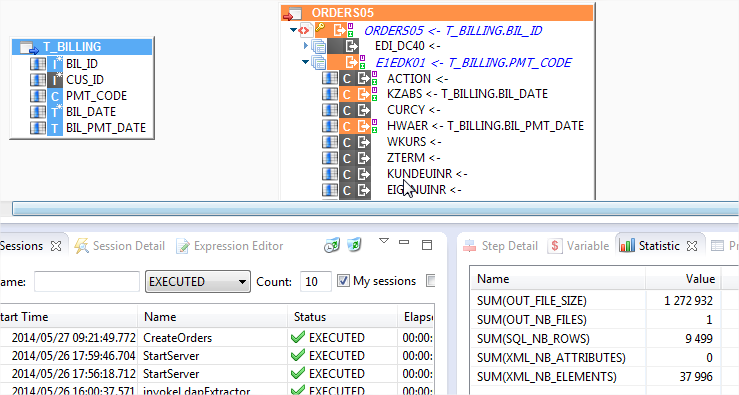Click the column icon next to BIL_ID

(x=38, y=64)
